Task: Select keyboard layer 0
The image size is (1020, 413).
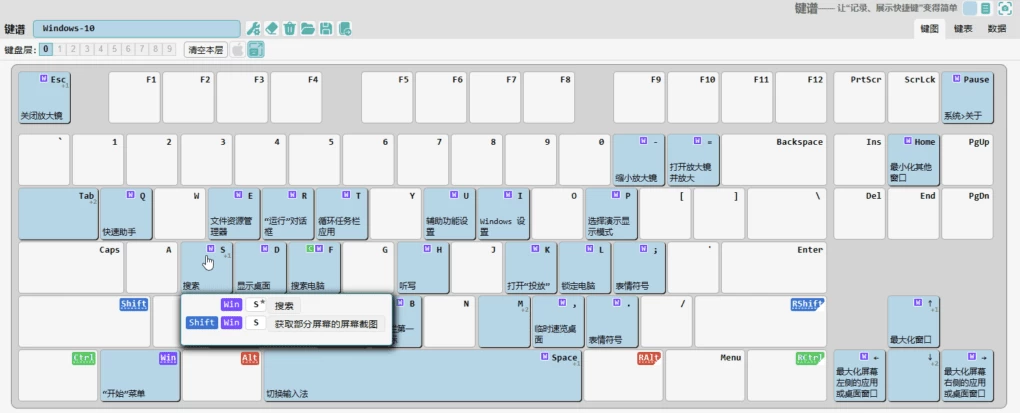Action: 46,49
